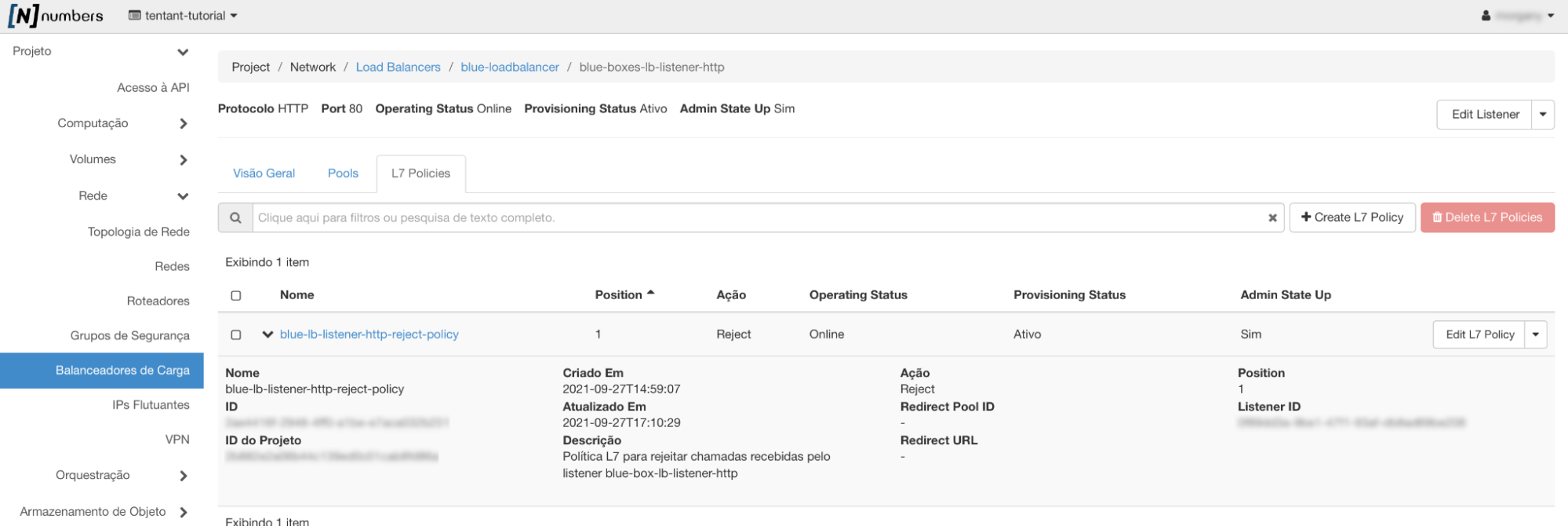The image size is (1568, 526).
Task: Toggle the select-all header checkbox
Action: coord(236,296)
